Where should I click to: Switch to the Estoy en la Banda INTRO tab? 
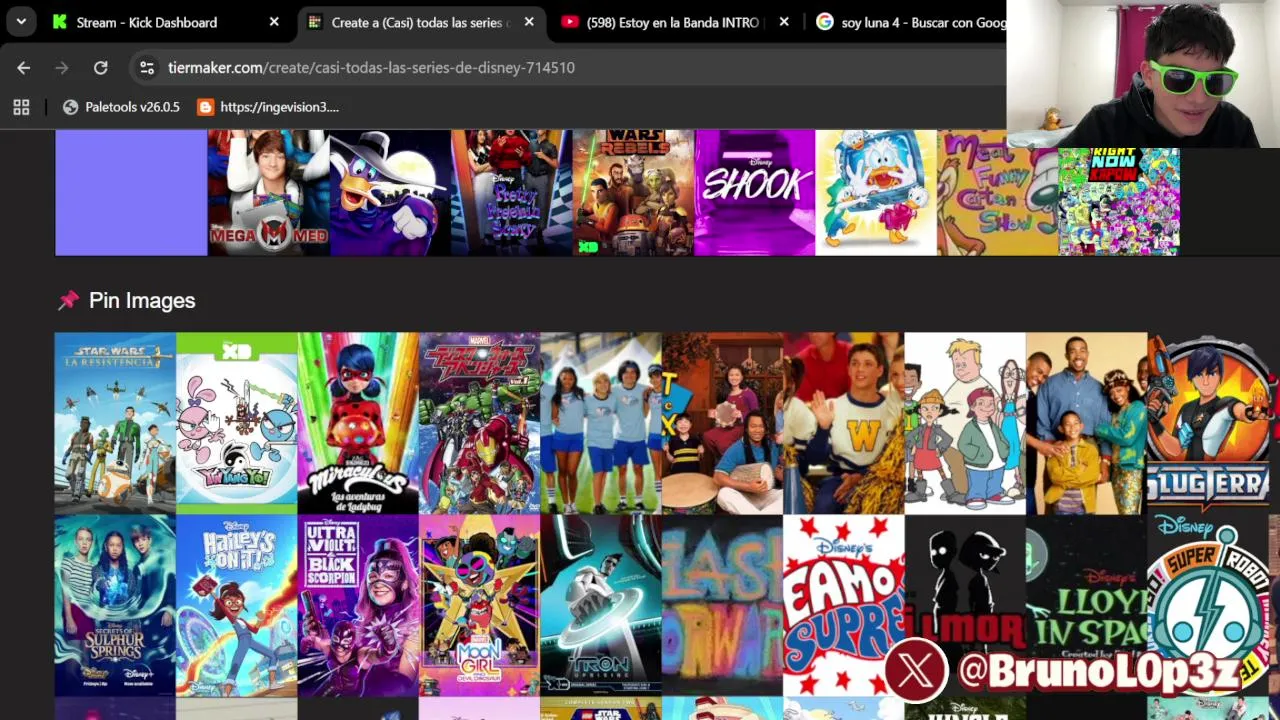coord(672,22)
